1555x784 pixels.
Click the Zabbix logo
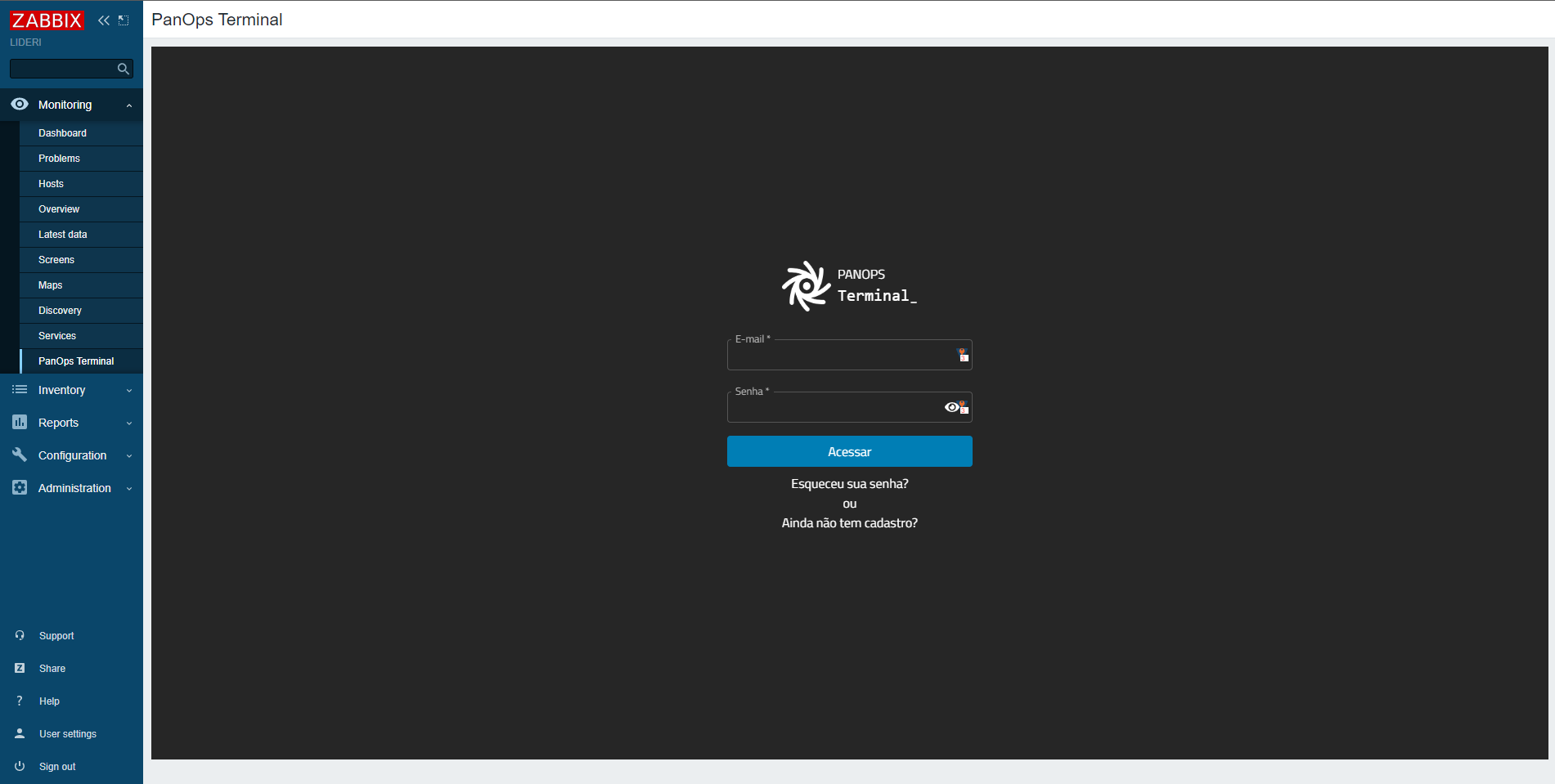click(47, 20)
